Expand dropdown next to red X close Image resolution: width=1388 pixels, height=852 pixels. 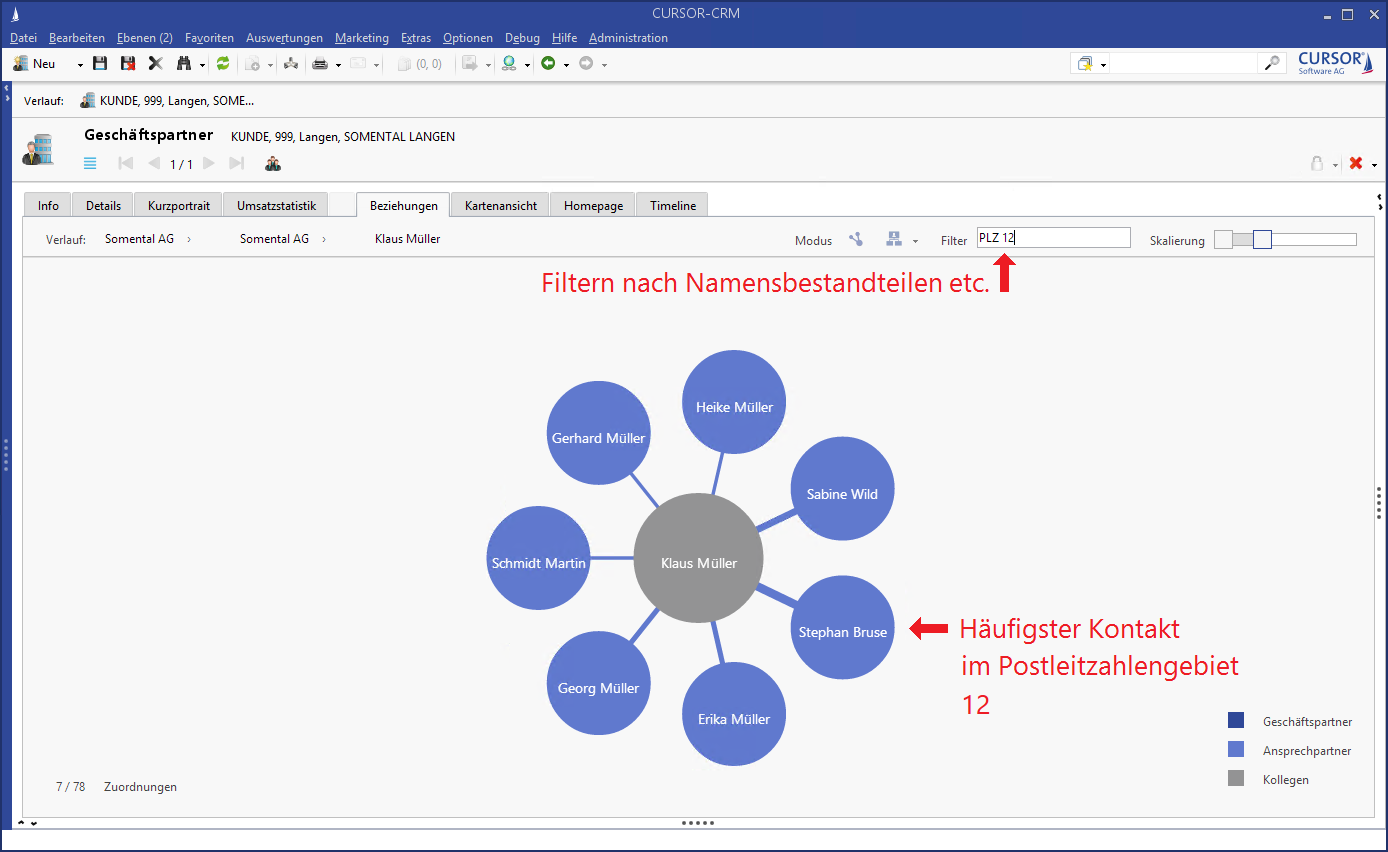[1375, 165]
